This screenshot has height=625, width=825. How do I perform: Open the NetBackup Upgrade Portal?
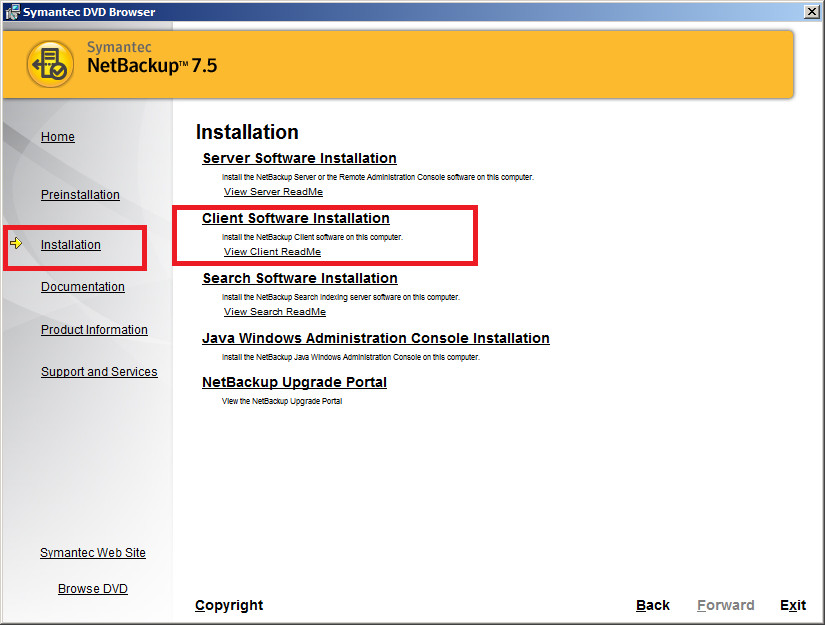coord(294,382)
